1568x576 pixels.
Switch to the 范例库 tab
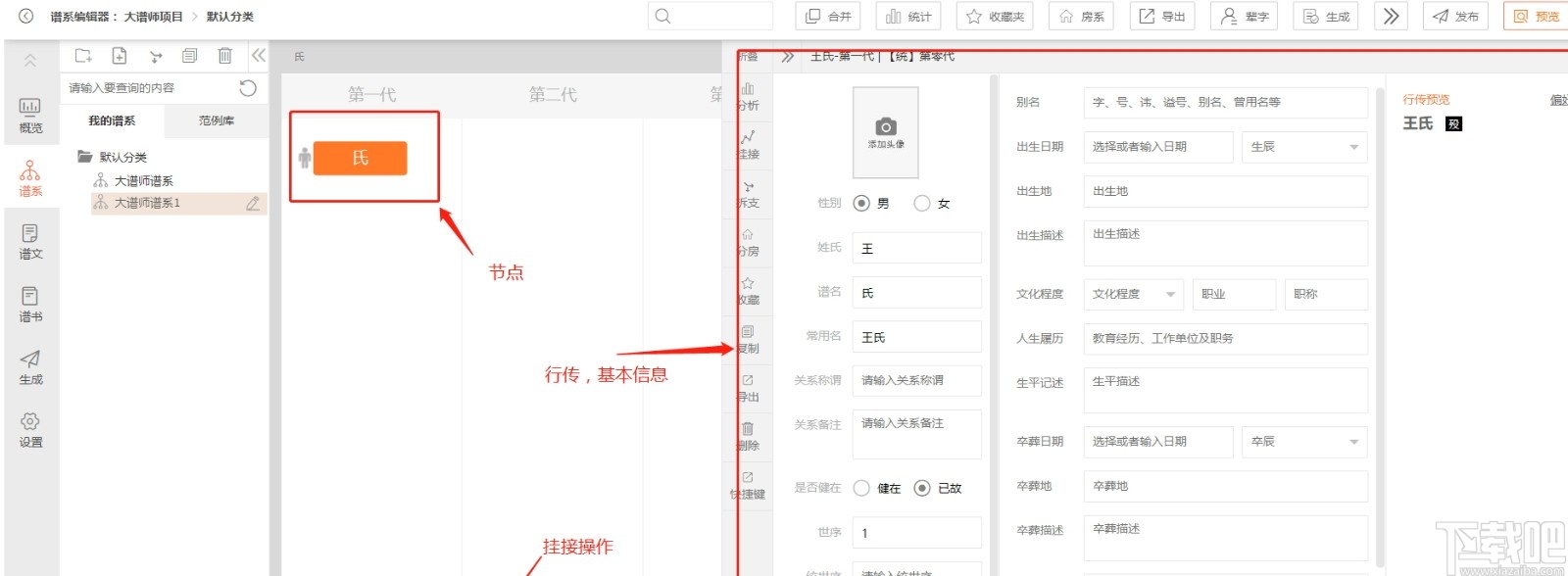pos(217,120)
